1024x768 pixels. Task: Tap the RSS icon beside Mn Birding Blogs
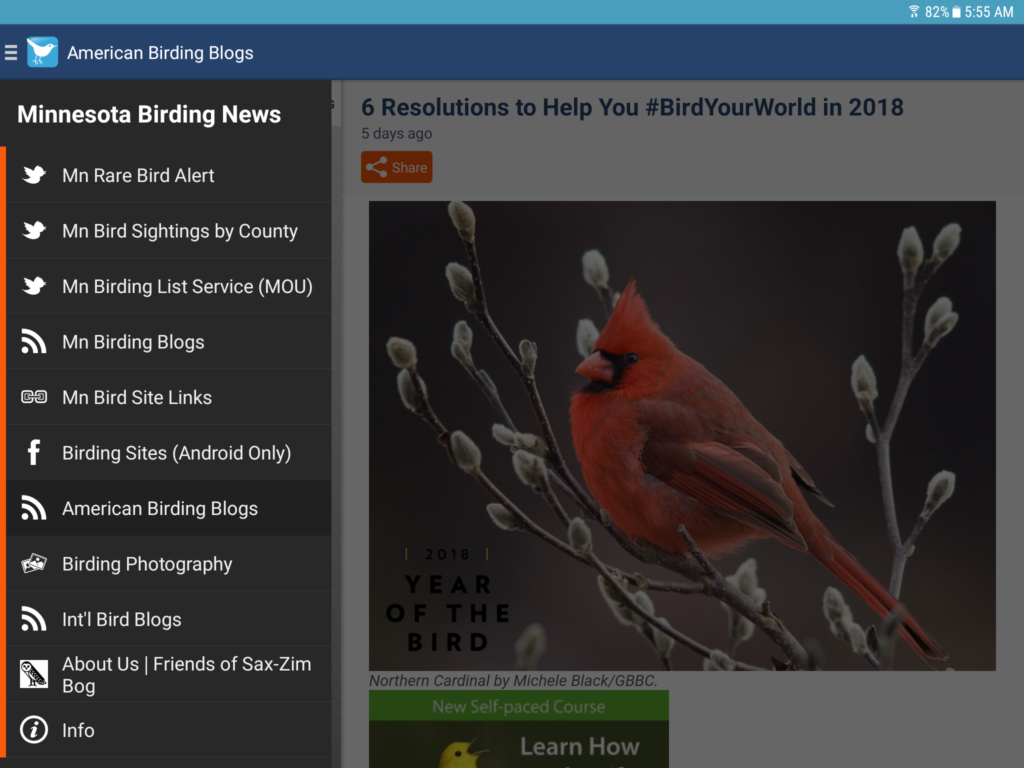[x=34, y=342]
